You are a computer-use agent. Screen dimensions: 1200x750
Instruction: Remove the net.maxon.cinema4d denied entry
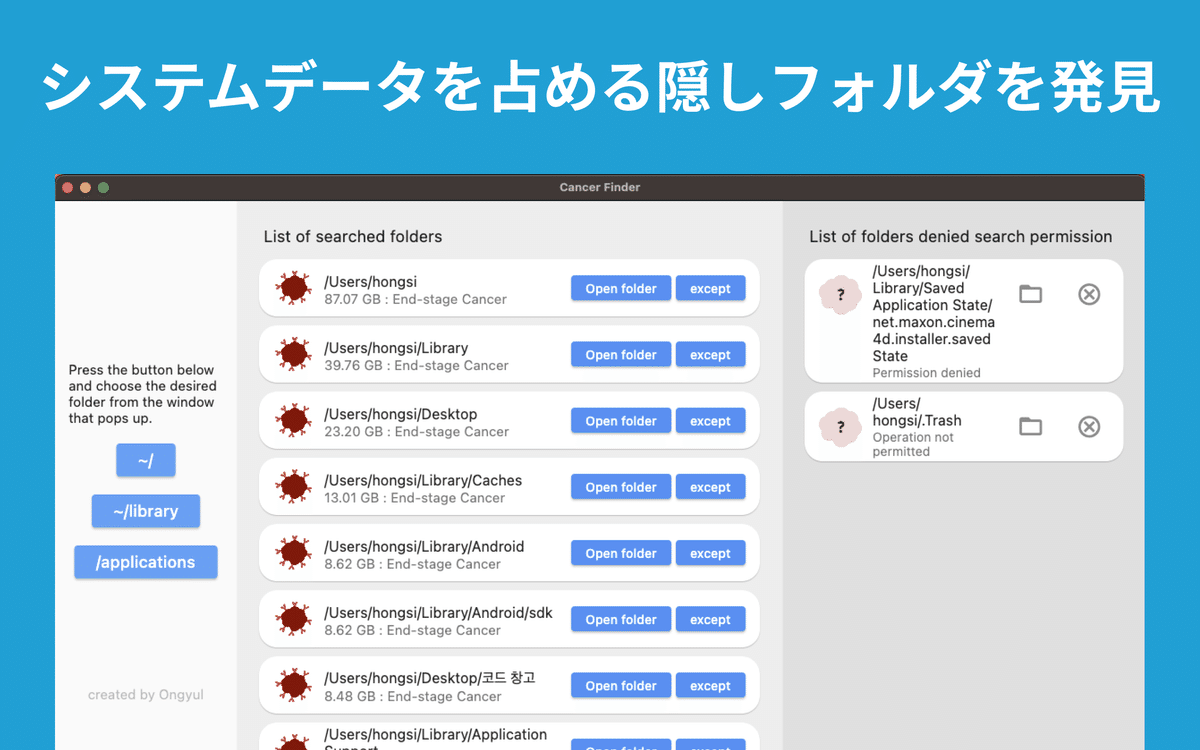(x=1089, y=294)
